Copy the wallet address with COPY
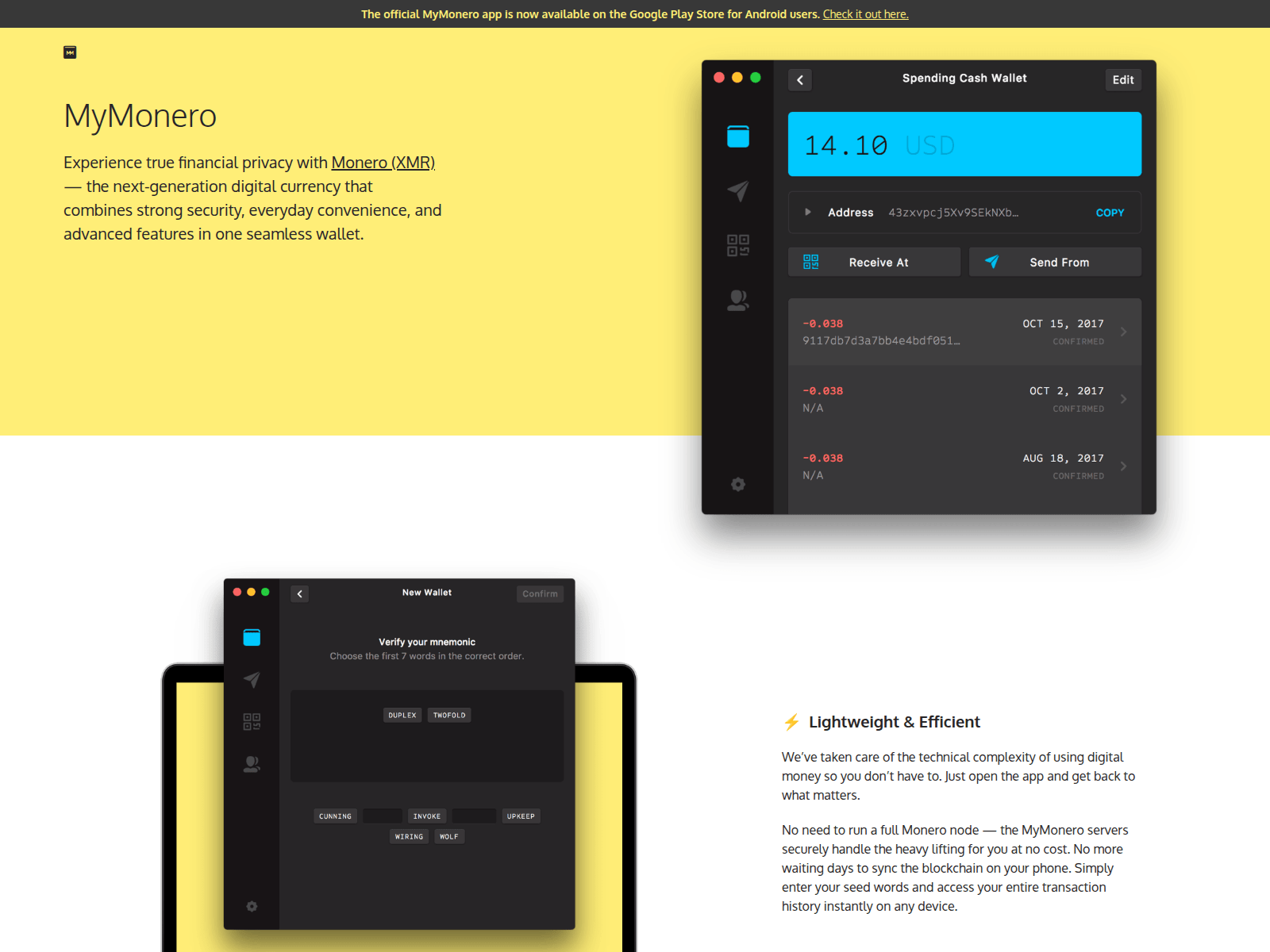 coord(1110,213)
